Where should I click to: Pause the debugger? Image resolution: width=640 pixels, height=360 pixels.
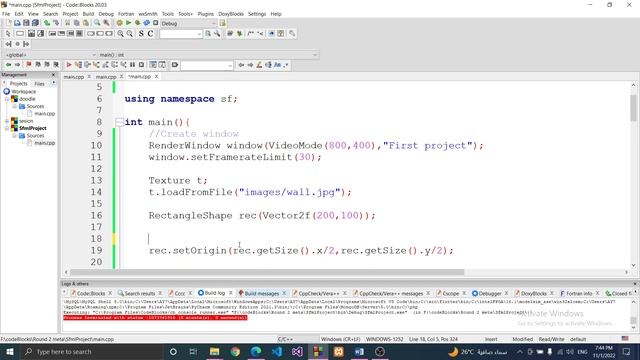click(x=132, y=65)
